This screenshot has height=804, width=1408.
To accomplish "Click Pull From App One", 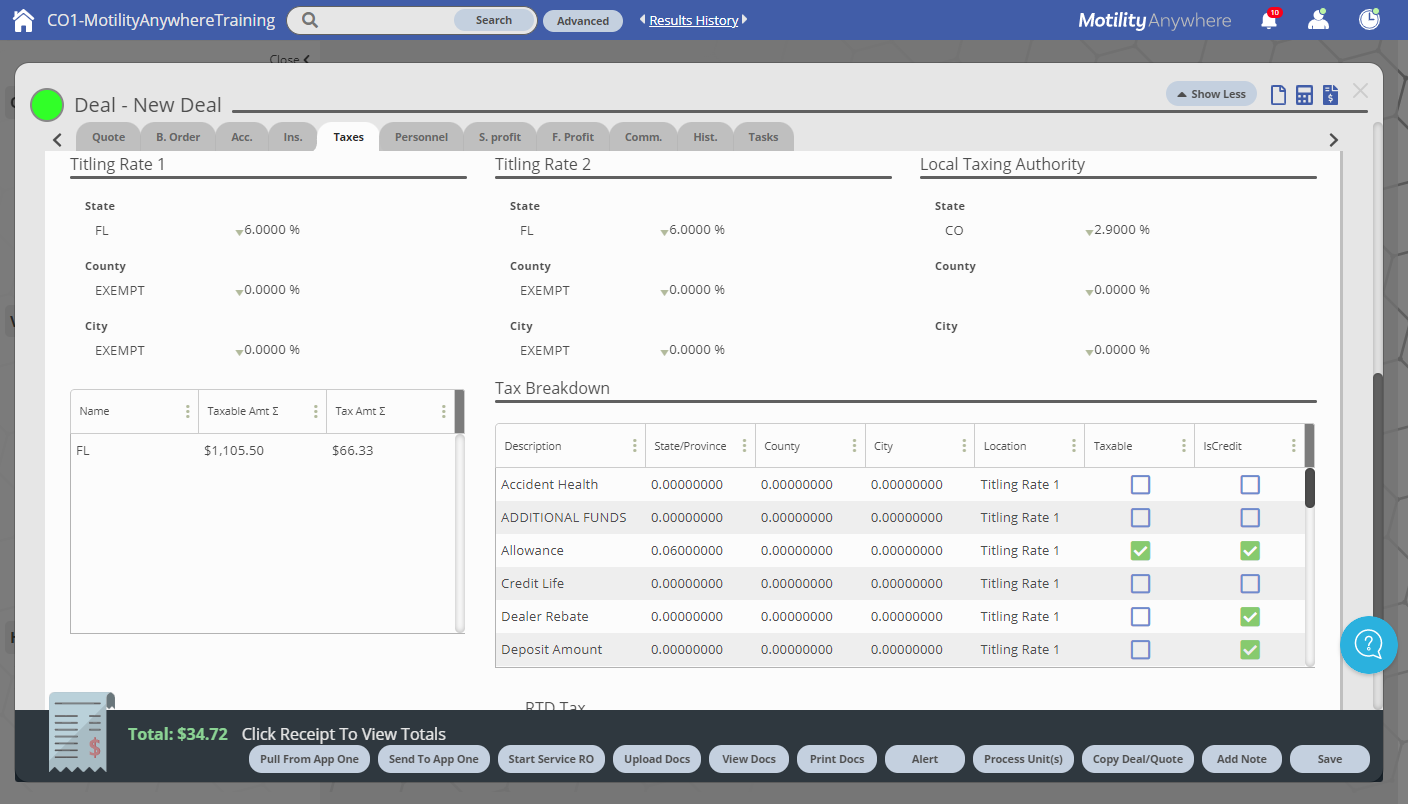I will (x=309, y=759).
